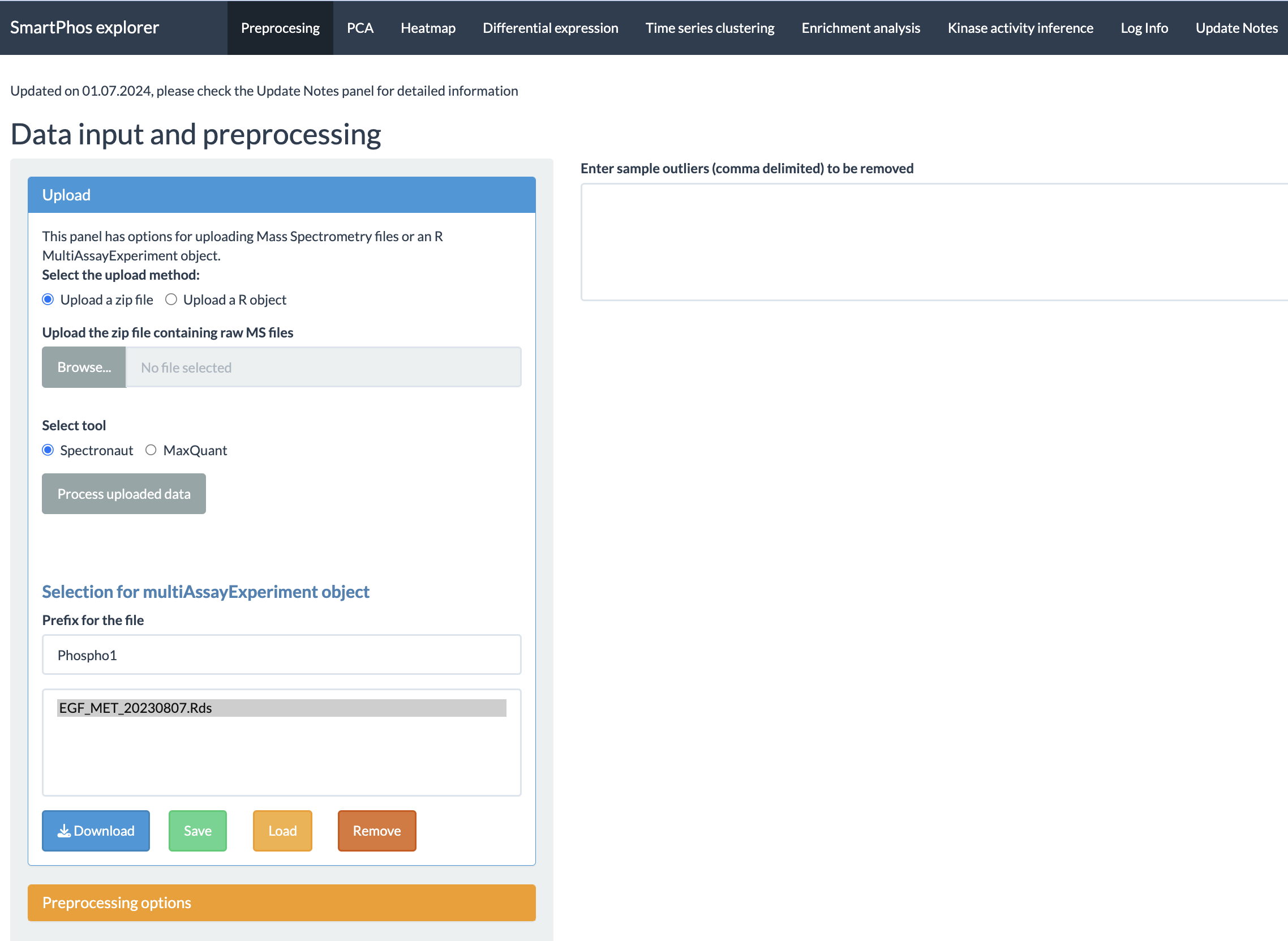This screenshot has width=1288, height=941.
Task: Select the 'Upload a zip file' radio button
Action: click(x=49, y=300)
